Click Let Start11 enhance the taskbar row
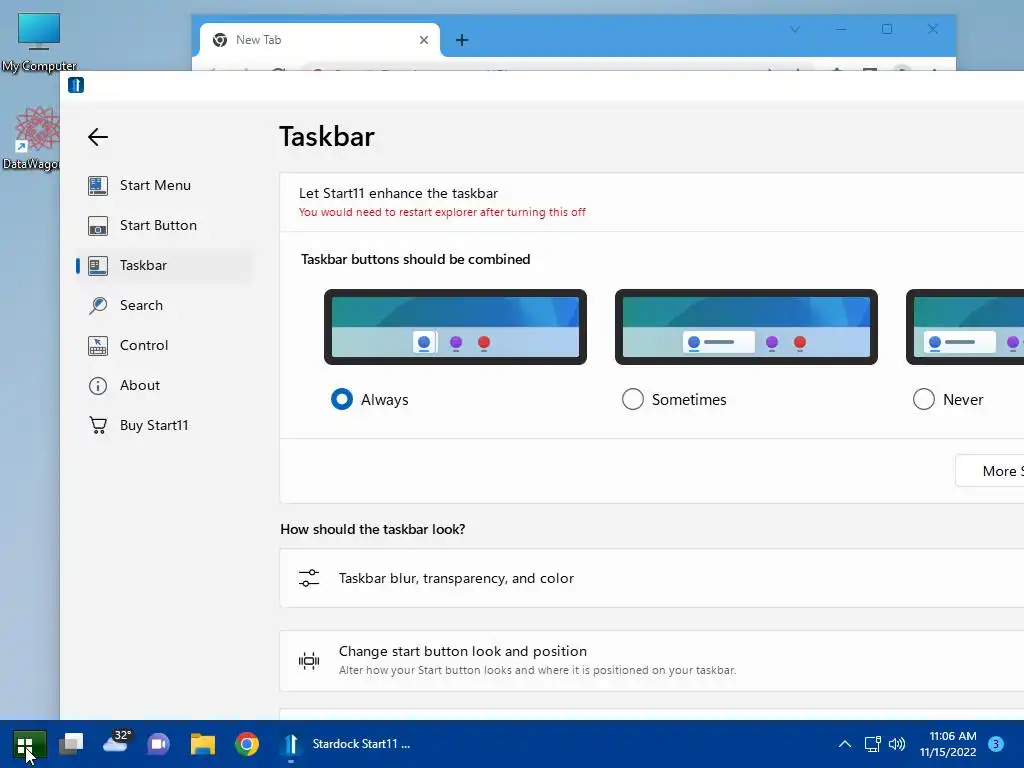The height and width of the screenshot is (768, 1024). pyautogui.click(x=652, y=202)
